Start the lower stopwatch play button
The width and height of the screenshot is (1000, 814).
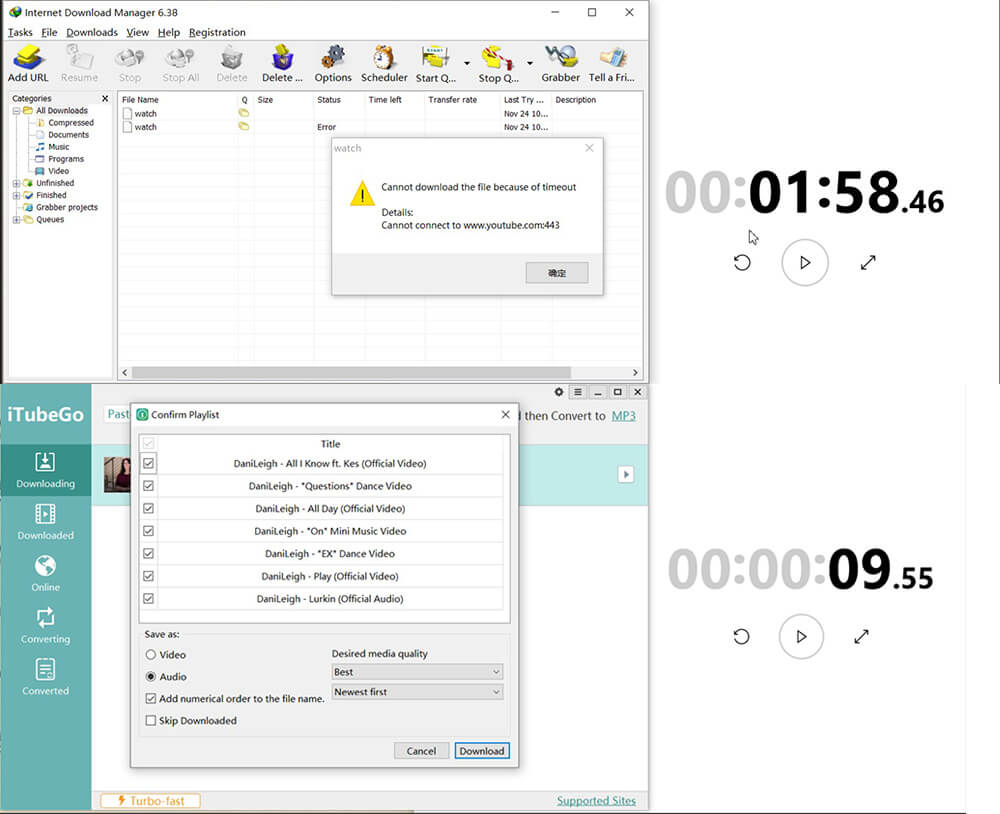click(x=801, y=636)
